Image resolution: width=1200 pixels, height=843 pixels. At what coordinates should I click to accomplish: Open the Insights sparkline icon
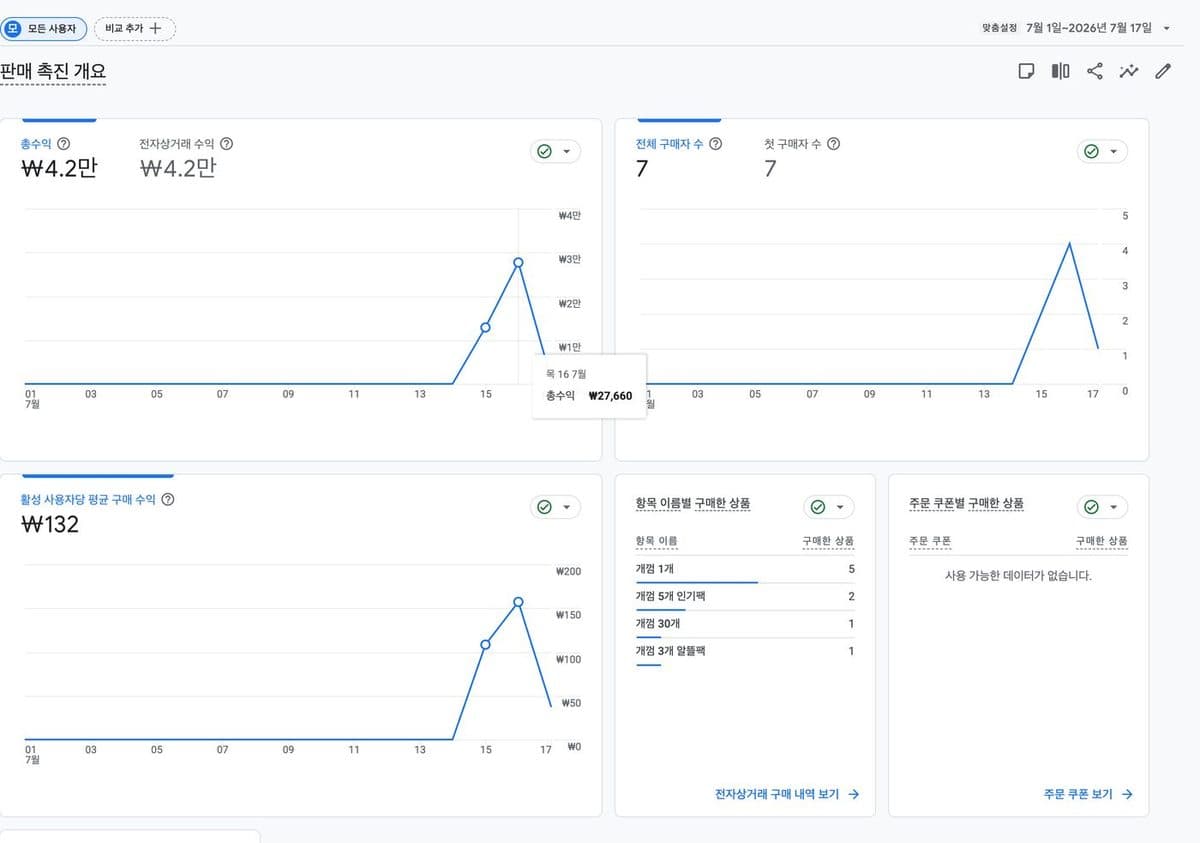coord(1129,71)
